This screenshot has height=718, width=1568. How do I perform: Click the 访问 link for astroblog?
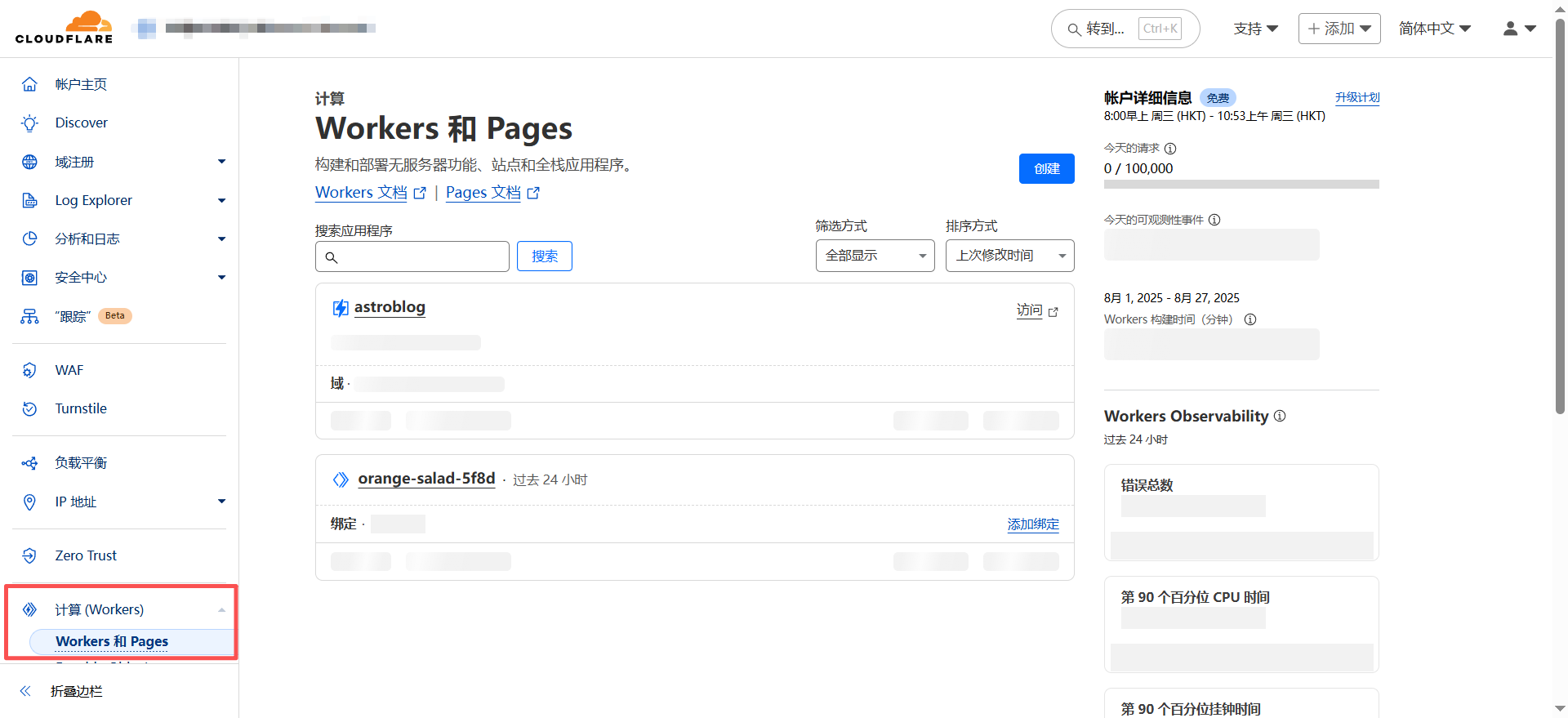coord(1029,310)
